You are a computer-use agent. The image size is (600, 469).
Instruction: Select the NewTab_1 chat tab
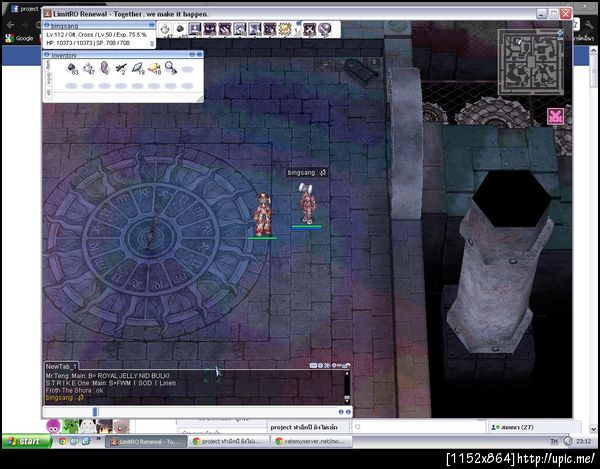coord(61,366)
